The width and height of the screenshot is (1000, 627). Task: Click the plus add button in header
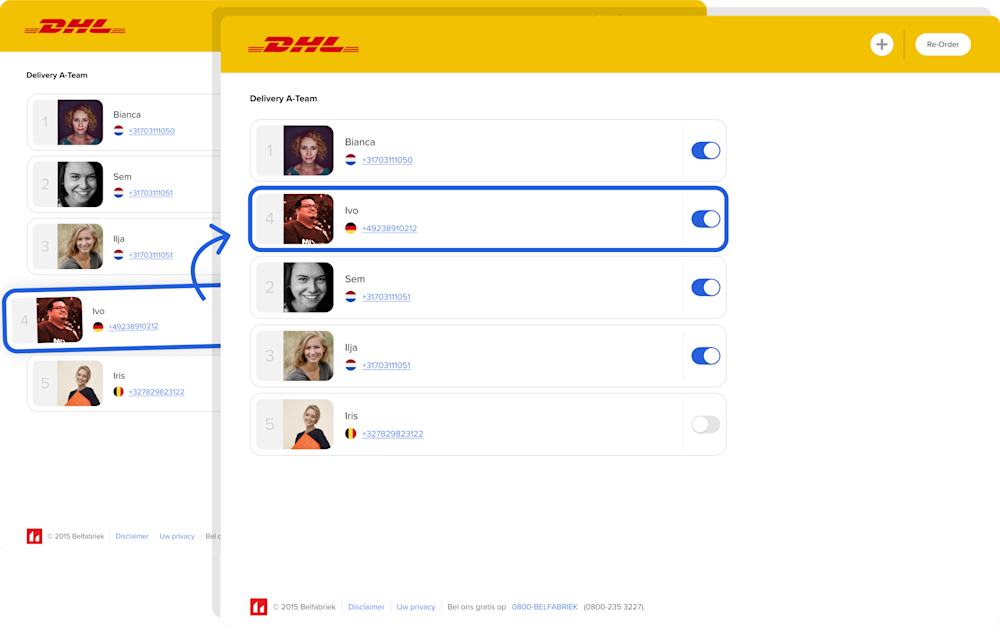(x=881, y=44)
